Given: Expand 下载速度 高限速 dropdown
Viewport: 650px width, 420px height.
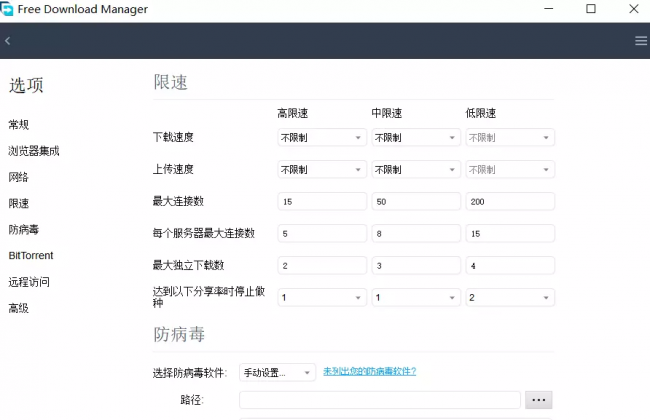Looking at the screenshot, I should pyautogui.click(x=322, y=137).
